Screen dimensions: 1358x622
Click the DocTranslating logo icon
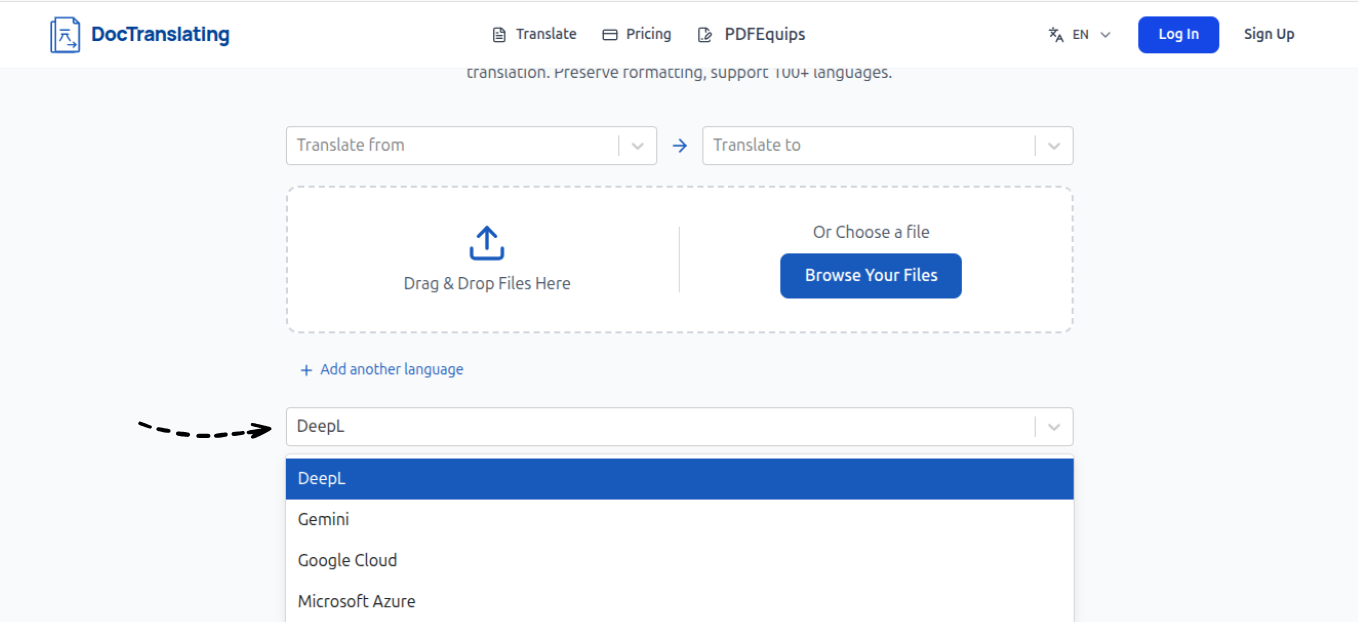[x=65, y=35]
